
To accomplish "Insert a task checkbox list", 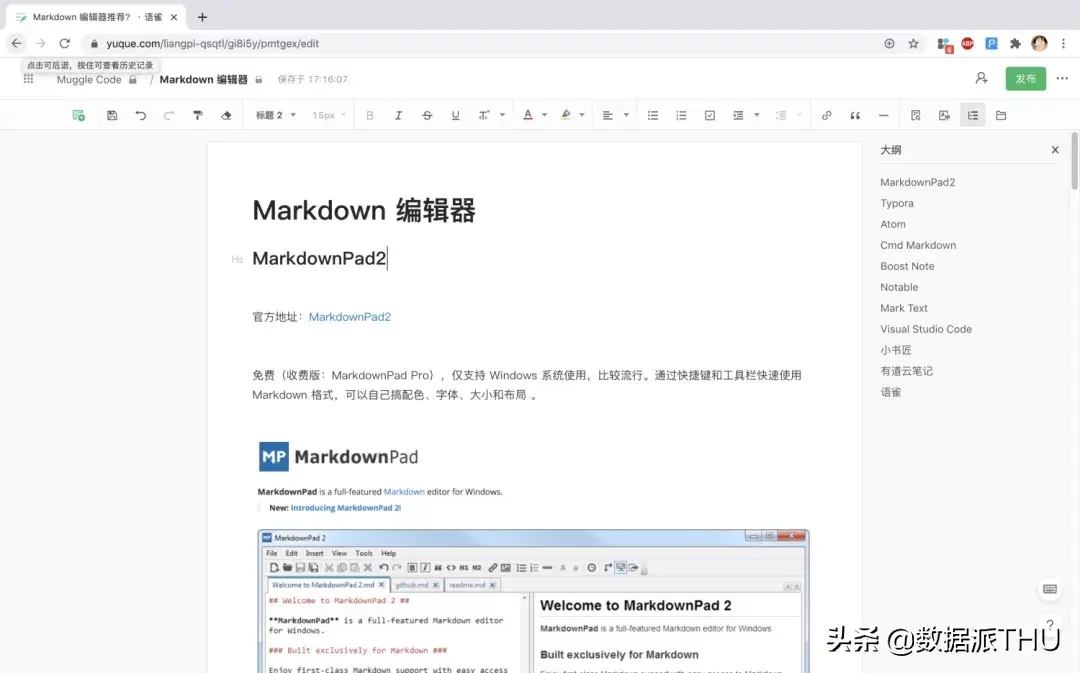I will coord(709,115).
